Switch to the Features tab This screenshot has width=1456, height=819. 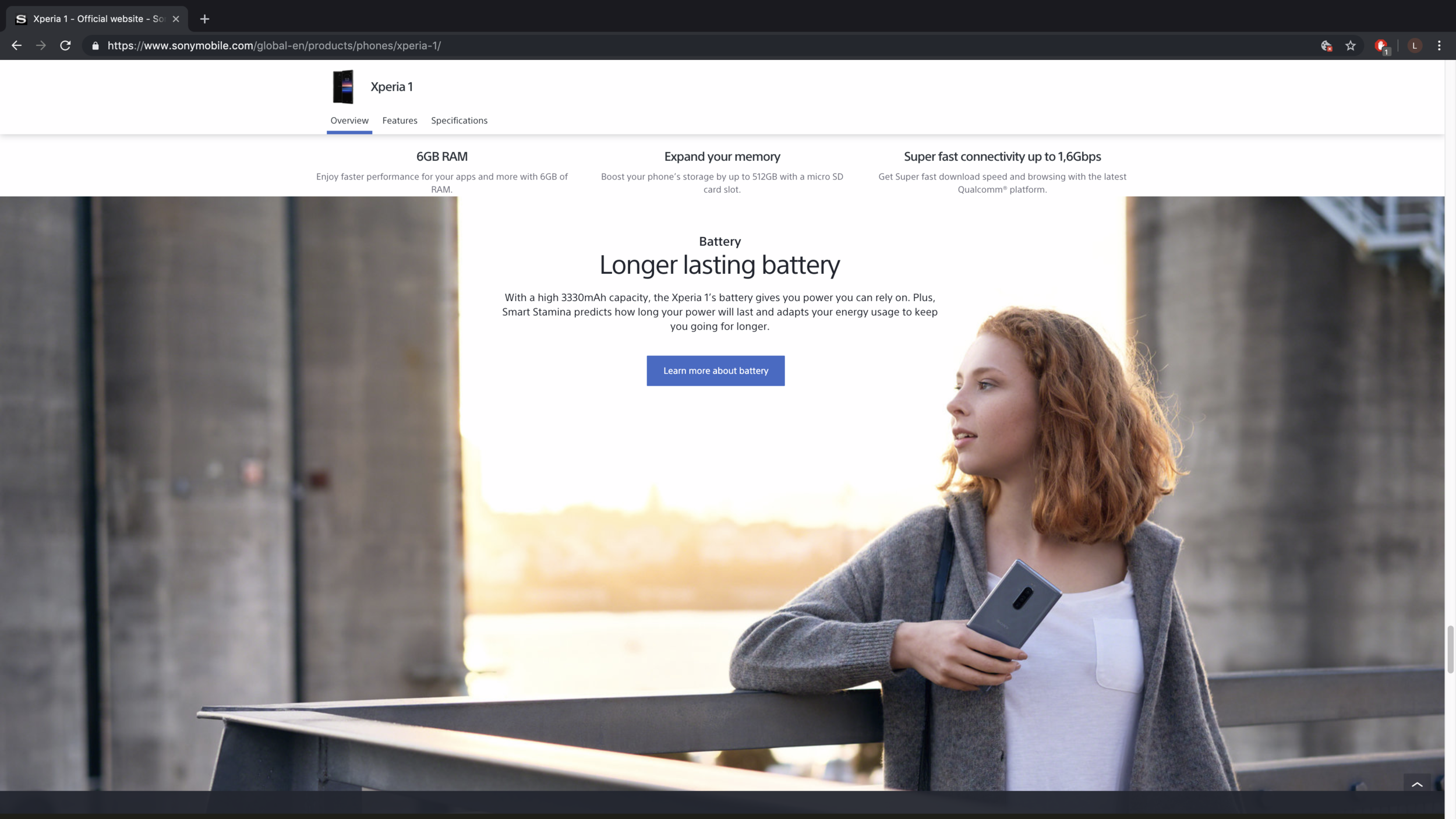pos(400,121)
